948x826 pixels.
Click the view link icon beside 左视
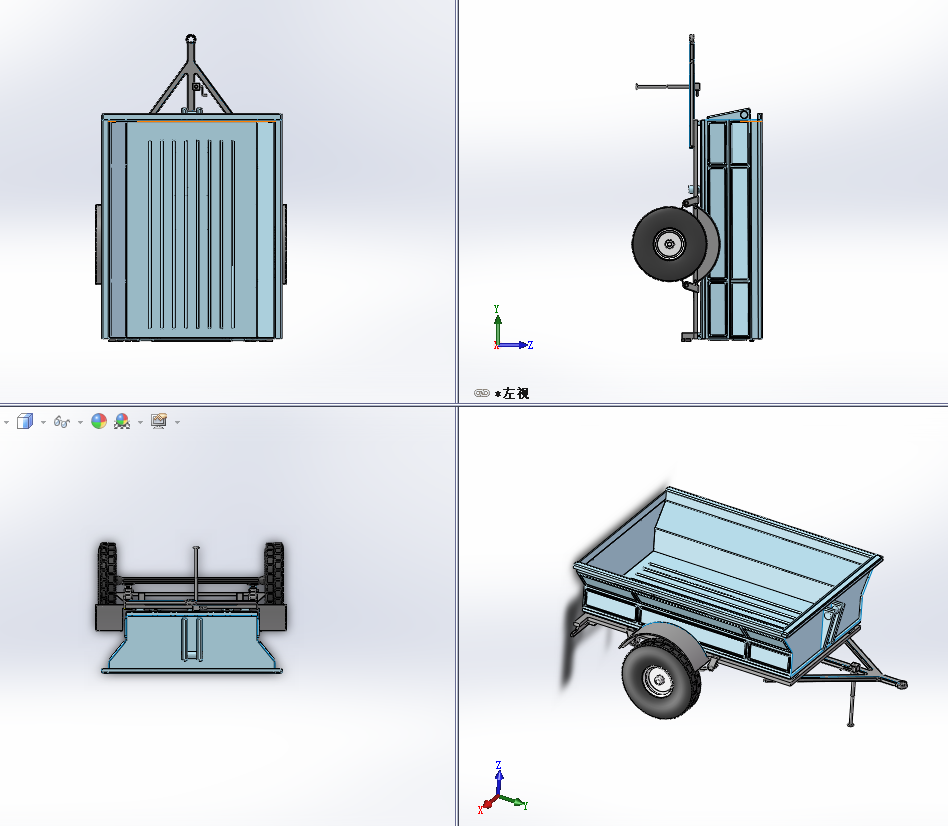[x=482, y=393]
